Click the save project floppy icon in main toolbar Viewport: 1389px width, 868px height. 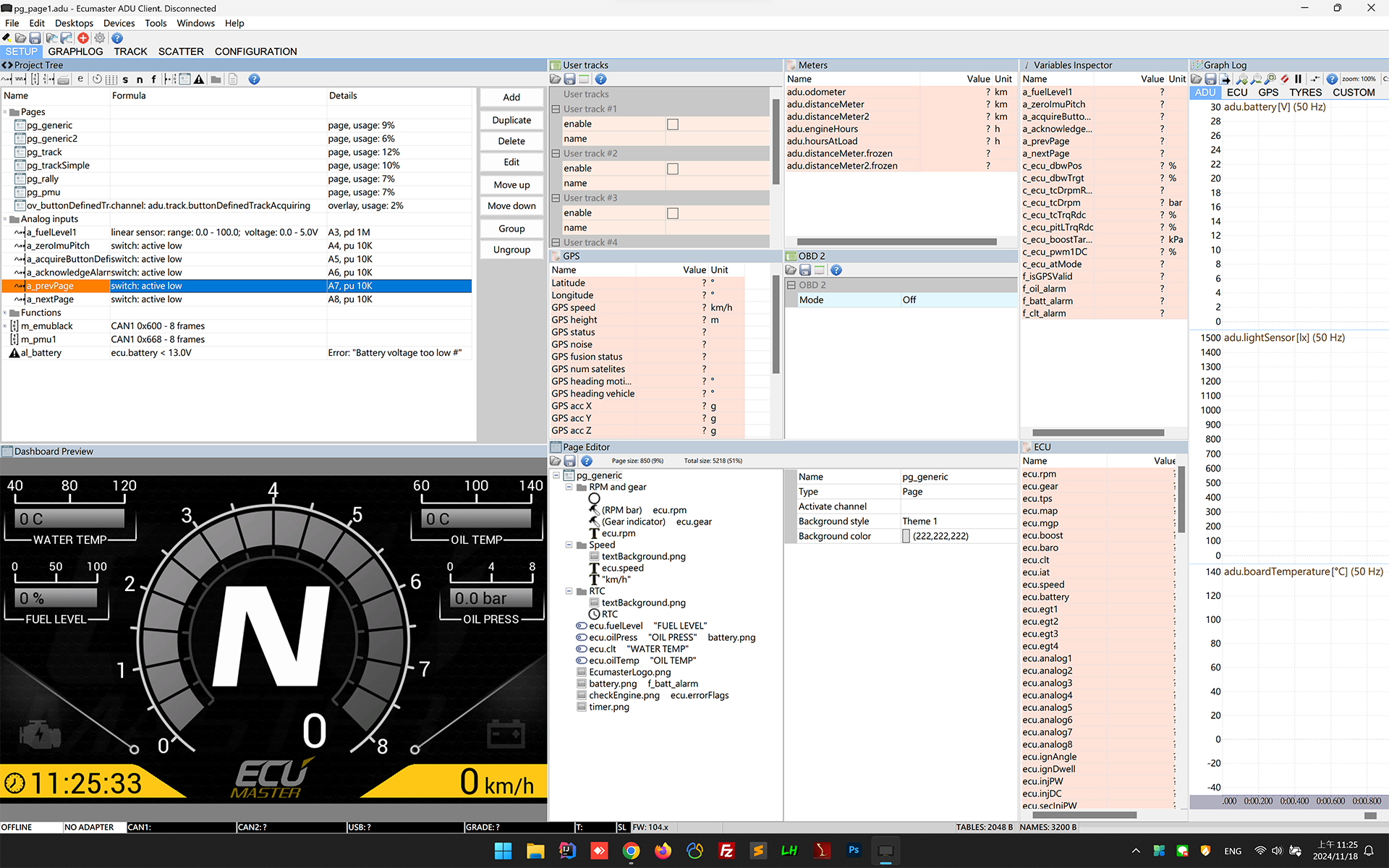point(35,38)
